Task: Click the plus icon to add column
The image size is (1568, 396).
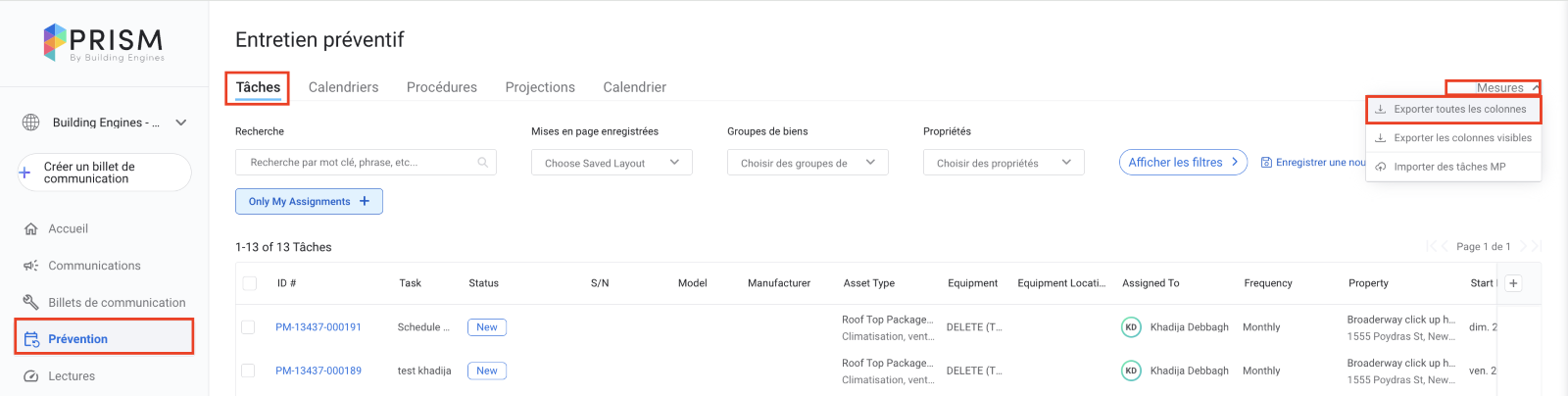Action: point(1513,283)
